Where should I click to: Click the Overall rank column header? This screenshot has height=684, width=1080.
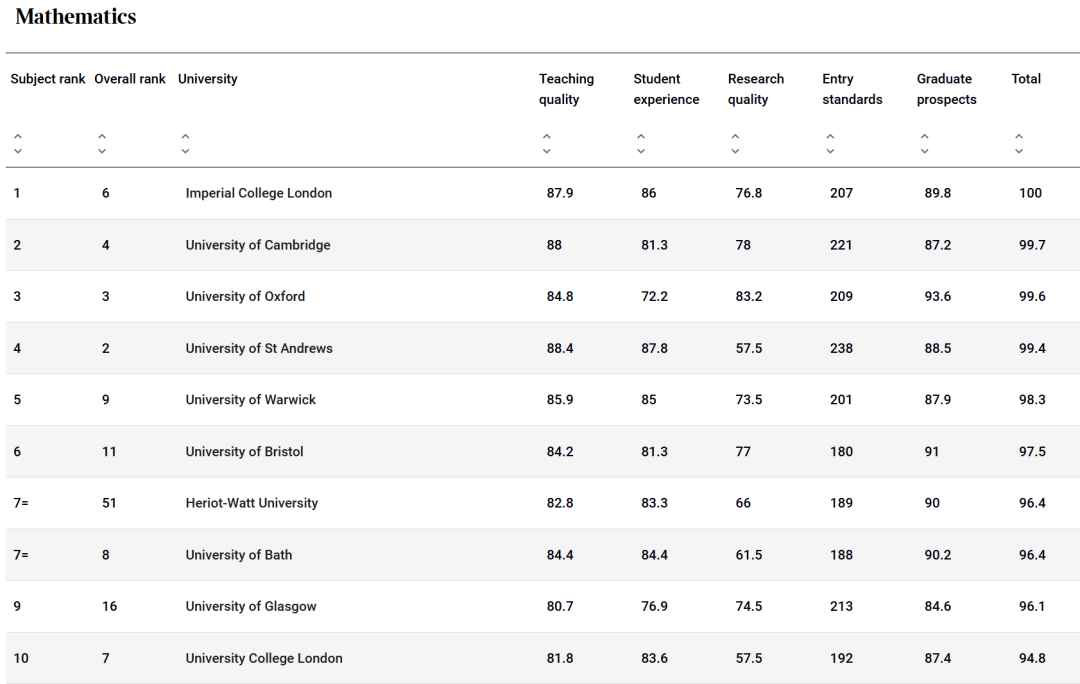tap(129, 79)
